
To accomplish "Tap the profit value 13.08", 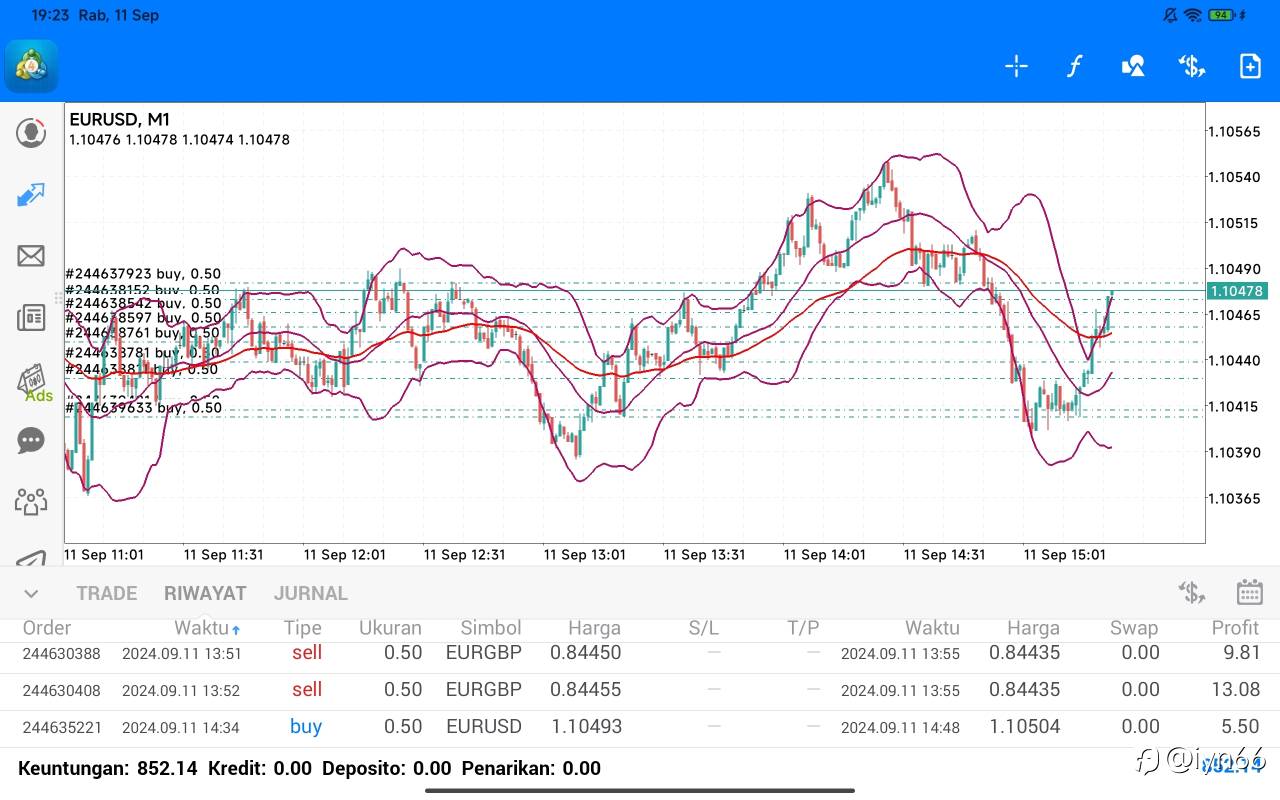I will pyautogui.click(x=1235, y=690).
